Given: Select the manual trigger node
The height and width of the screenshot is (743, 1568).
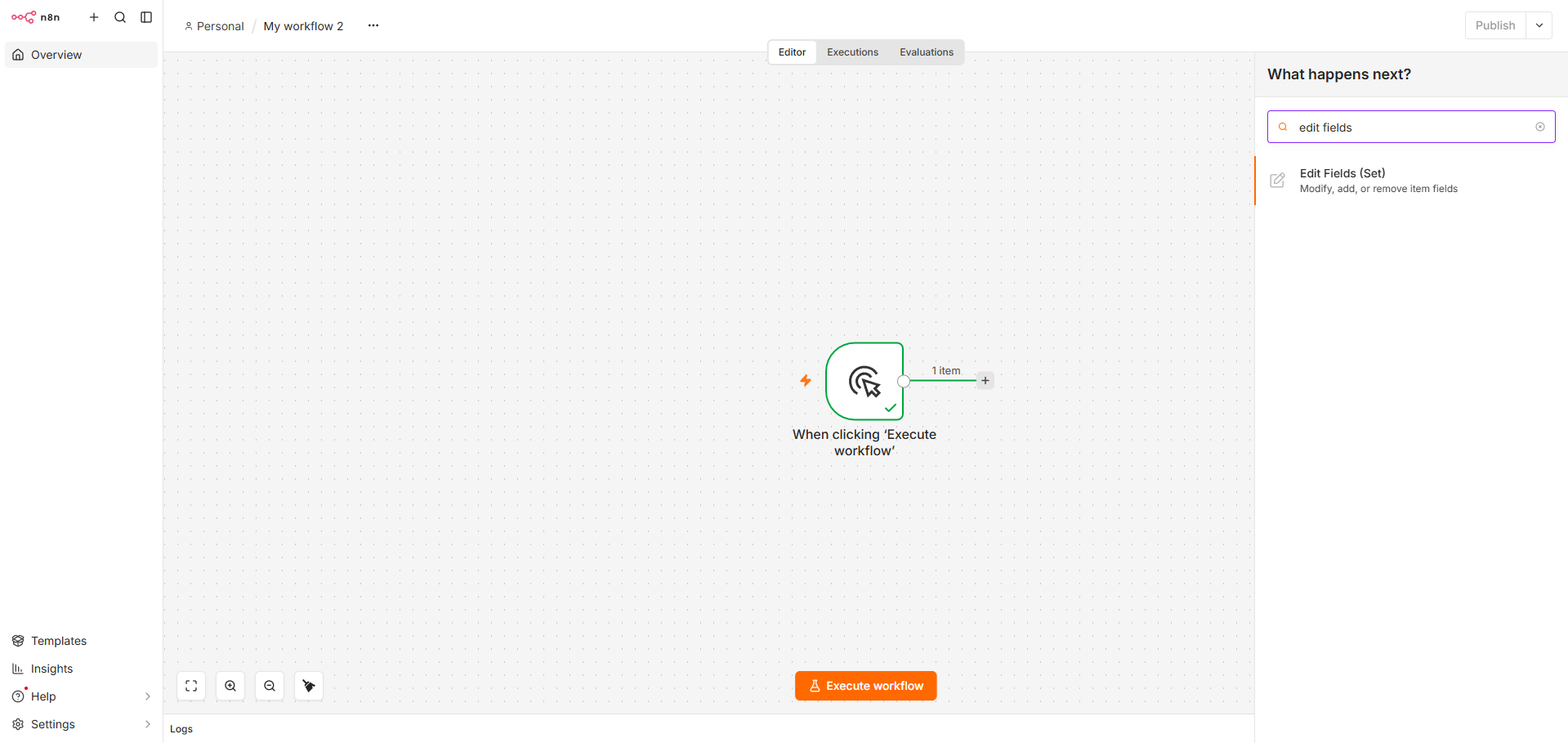Looking at the screenshot, I should click(x=864, y=381).
